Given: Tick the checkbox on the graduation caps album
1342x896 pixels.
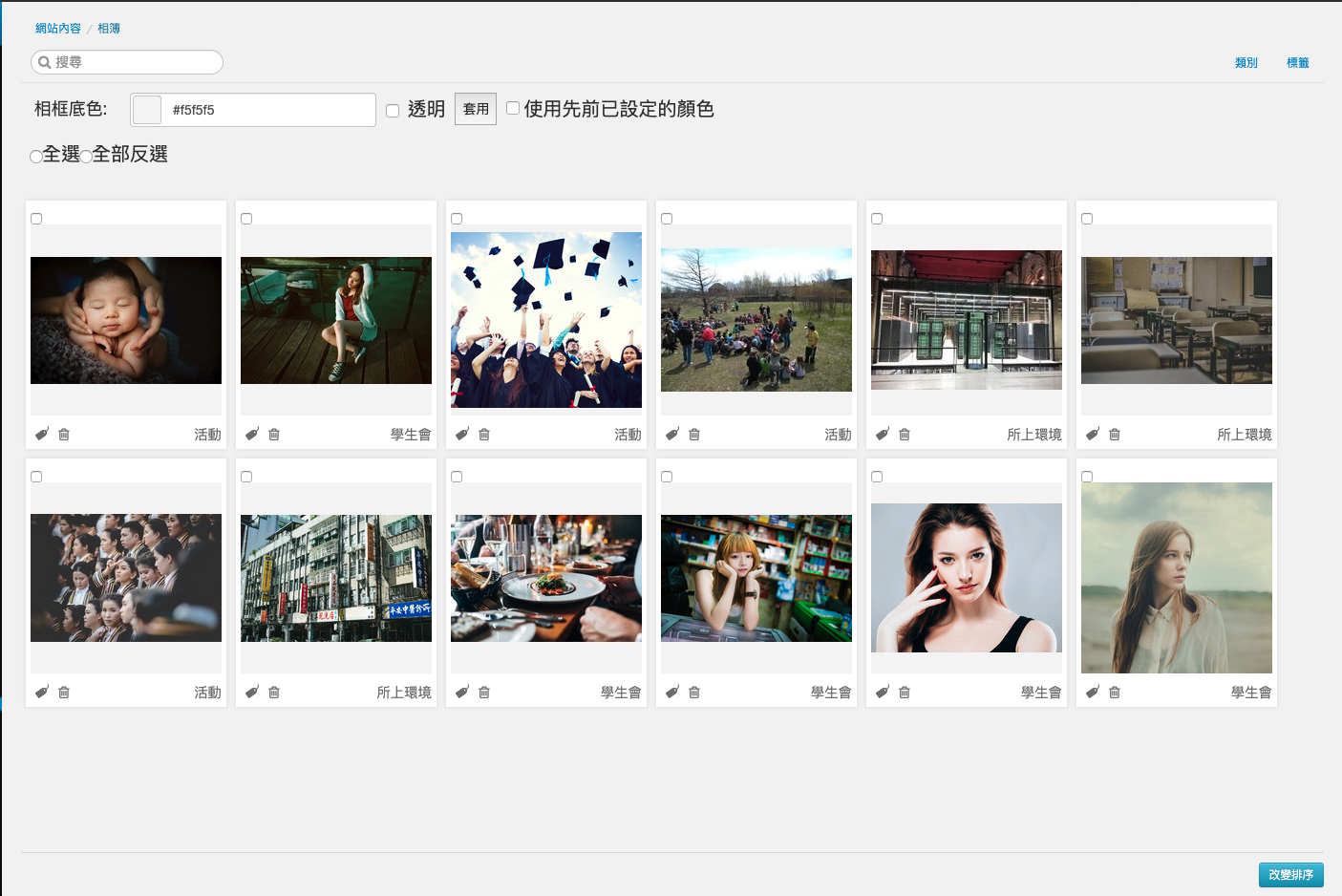Looking at the screenshot, I should point(457,219).
